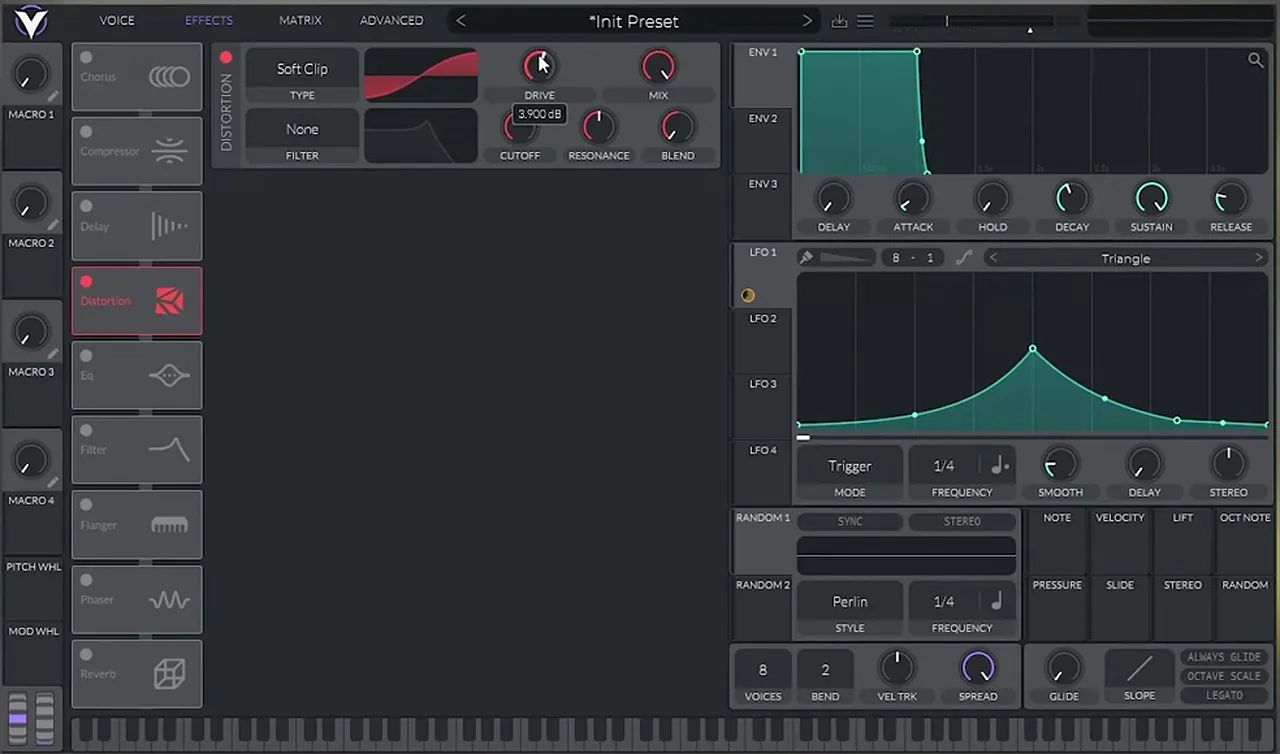The height and width of the screenshot is (754, 1280).
Task: Click the Random frequency note icon
Action: pos(998,601)
